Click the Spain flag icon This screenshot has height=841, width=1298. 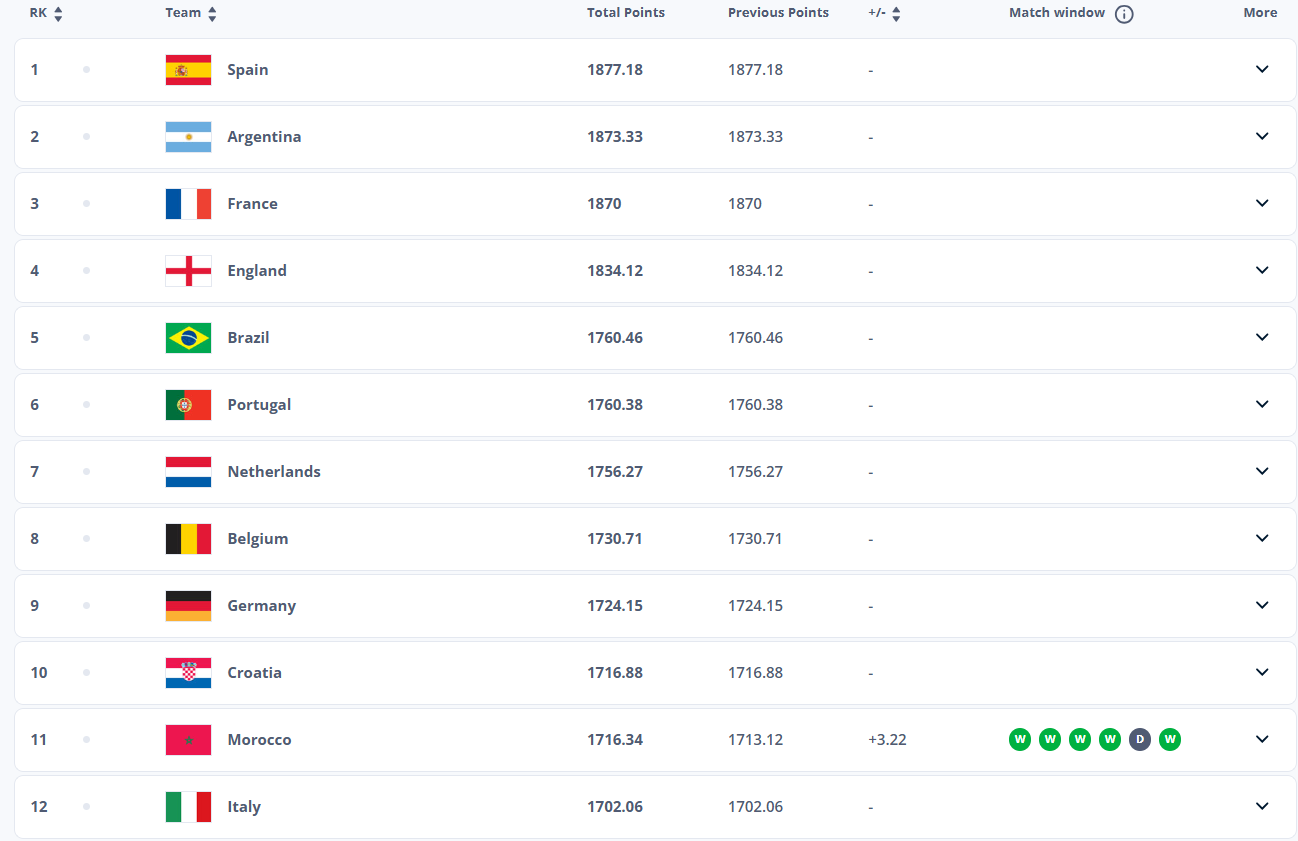click(188, 70)
